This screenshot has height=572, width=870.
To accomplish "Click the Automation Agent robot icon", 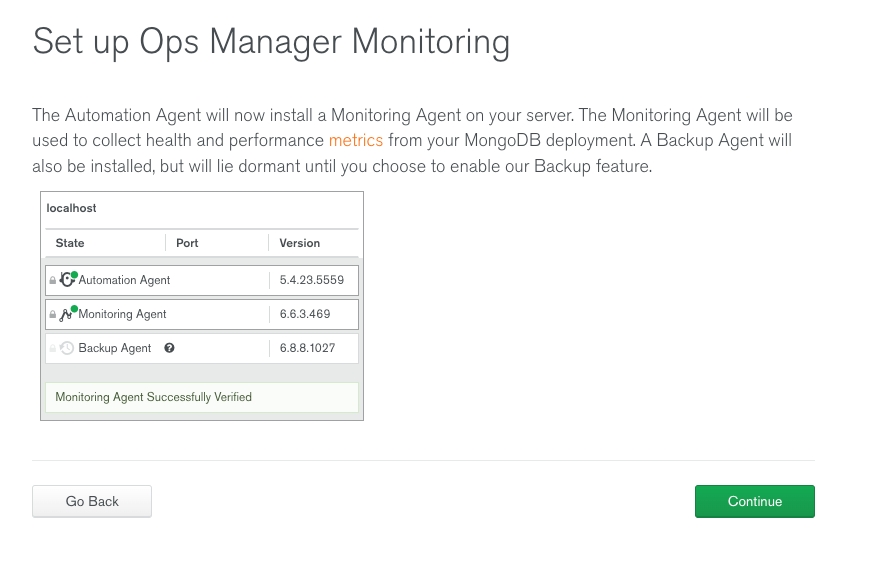I will click(x=67, y=280).
